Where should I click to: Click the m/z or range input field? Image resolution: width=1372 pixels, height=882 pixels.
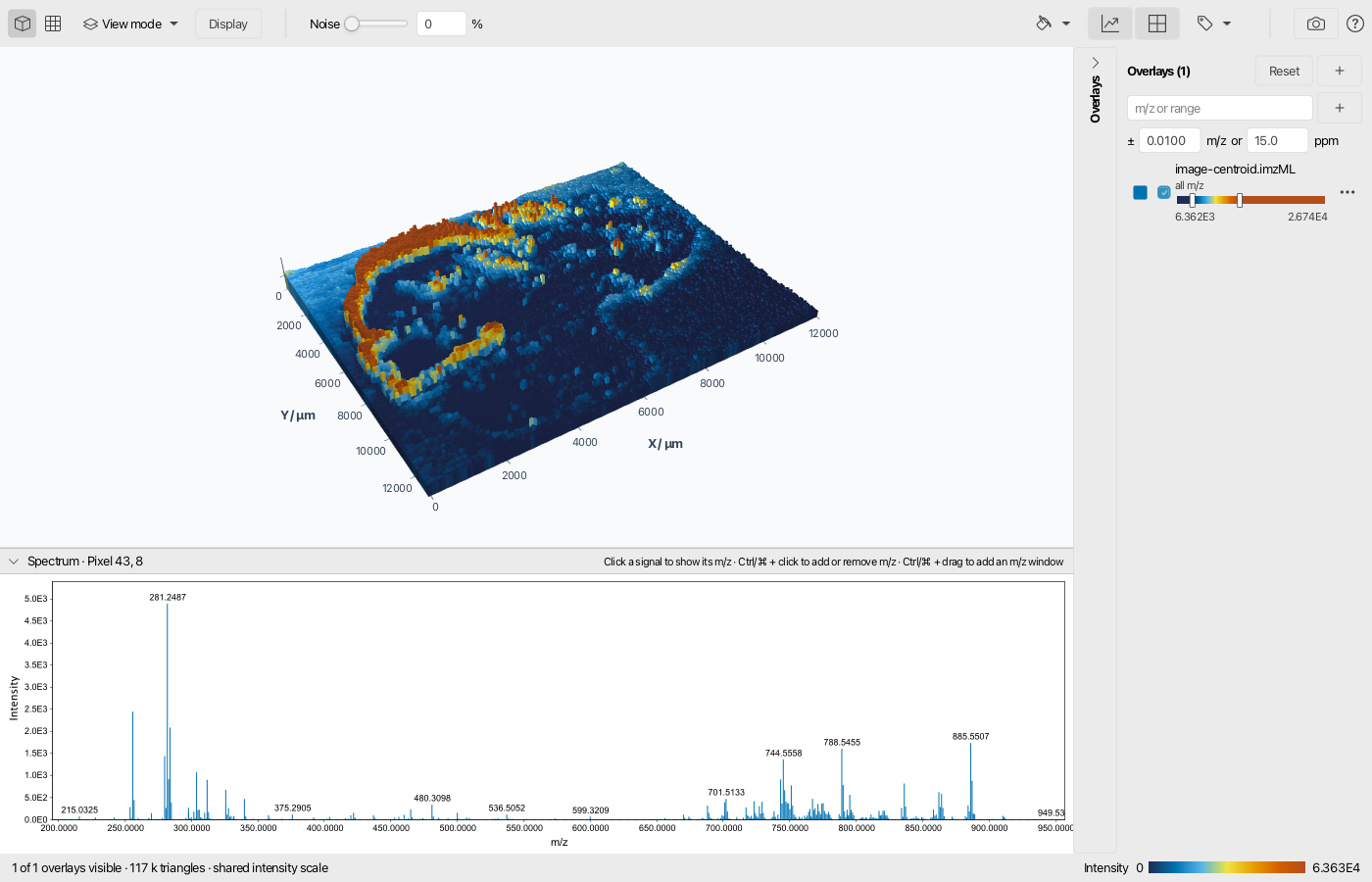(x=1220, y=108)
